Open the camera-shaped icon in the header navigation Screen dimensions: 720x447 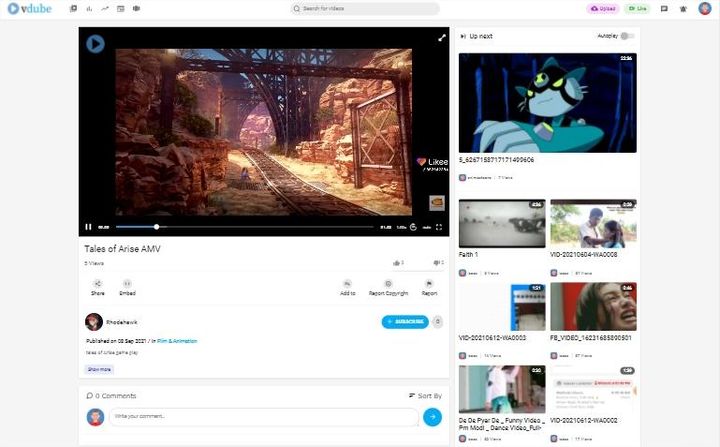(136, 8)
